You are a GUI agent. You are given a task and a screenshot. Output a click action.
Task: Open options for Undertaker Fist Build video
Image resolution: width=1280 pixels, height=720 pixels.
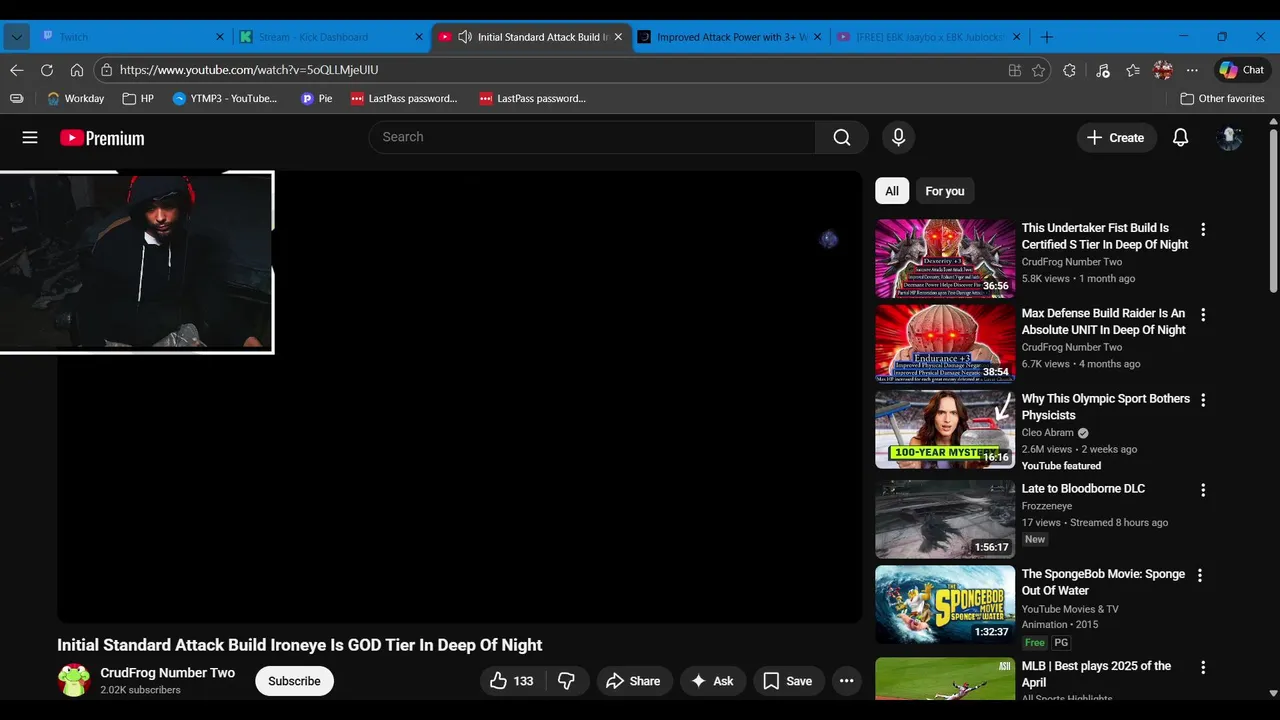point(1203,229)
